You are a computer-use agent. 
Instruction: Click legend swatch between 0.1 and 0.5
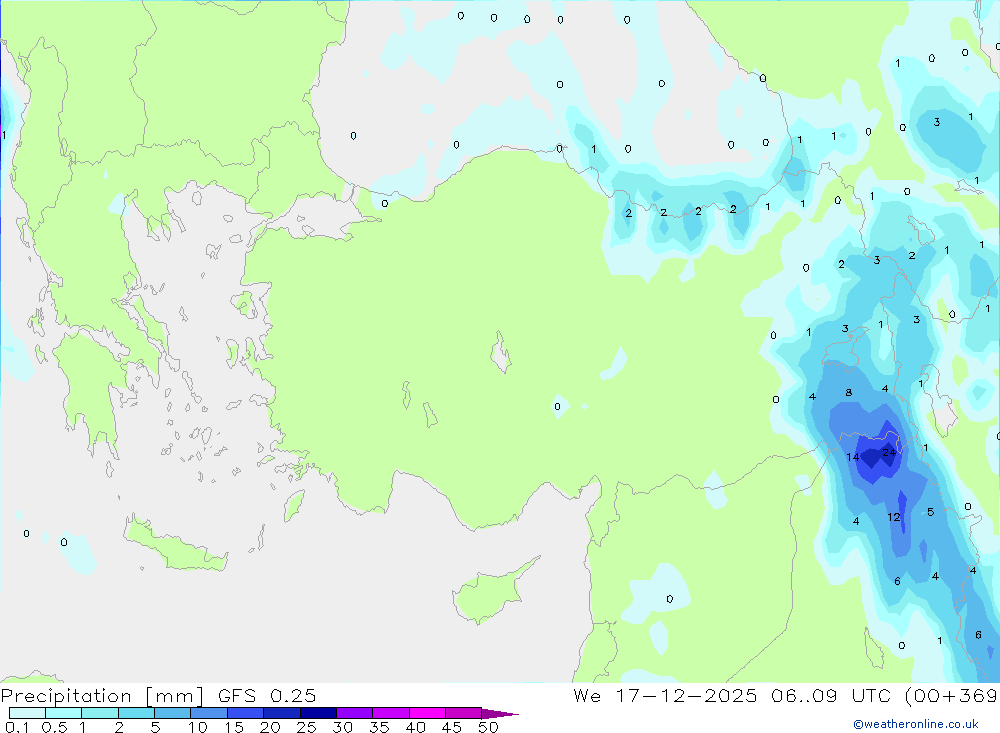27,713
